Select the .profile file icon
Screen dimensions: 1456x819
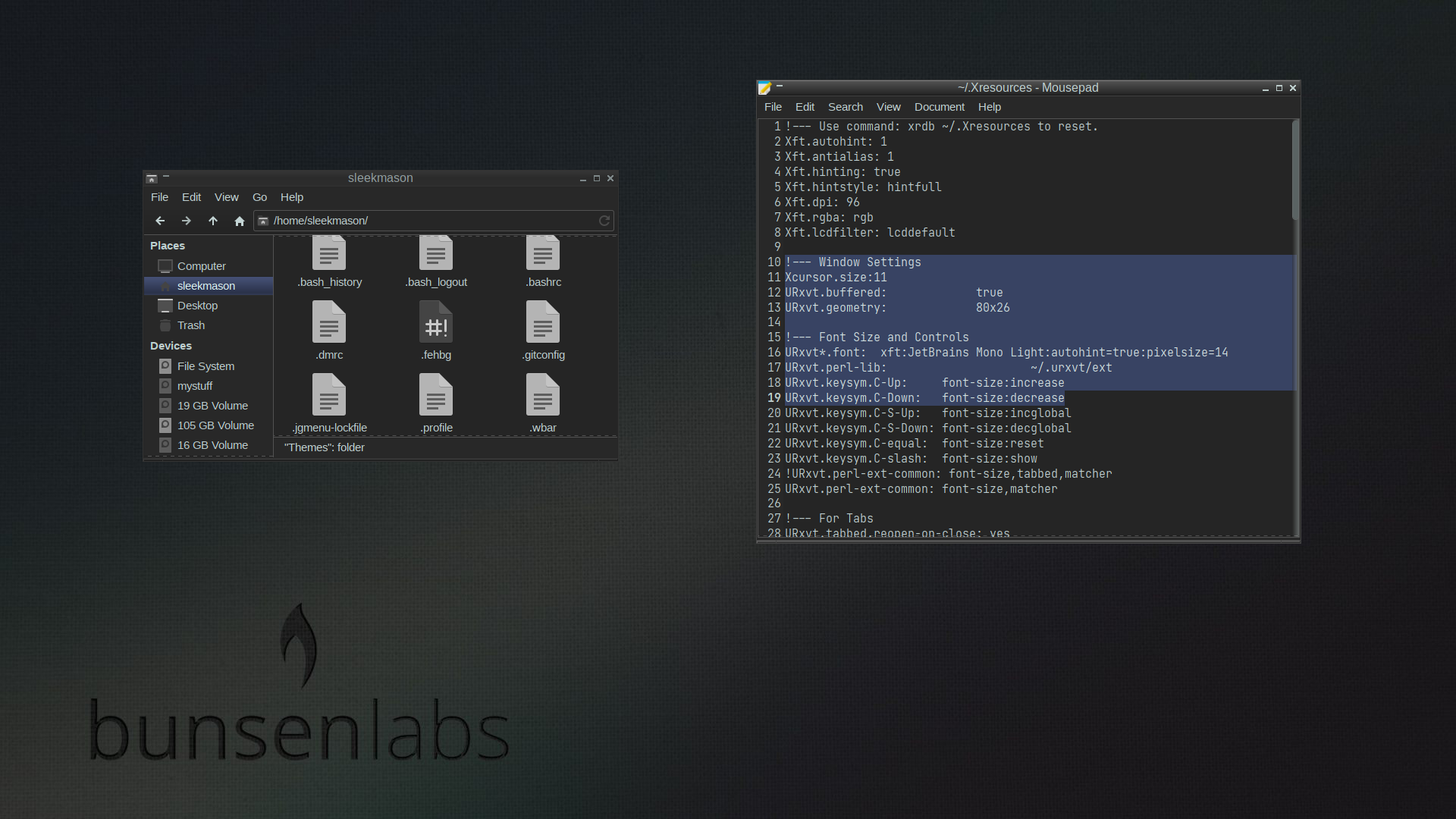click(x=436, y=394)
